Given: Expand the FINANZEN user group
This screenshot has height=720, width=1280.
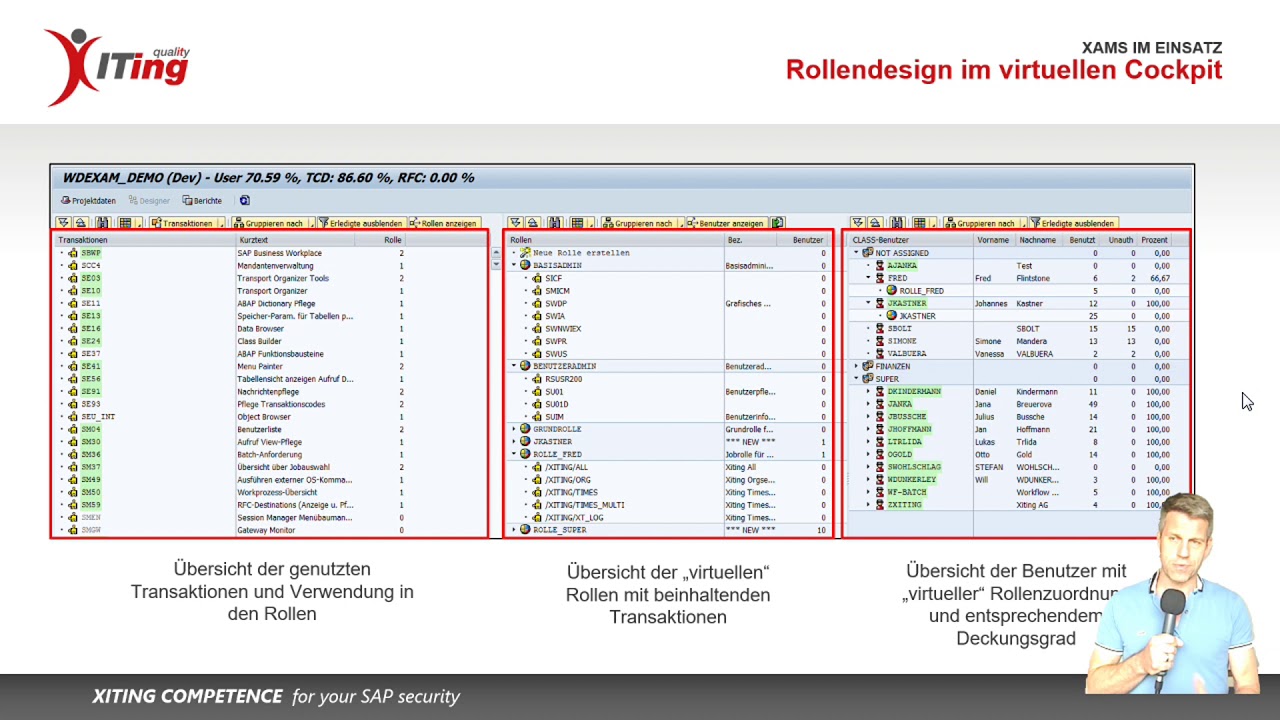Looking at the screenshot, I should pos(857,366).
